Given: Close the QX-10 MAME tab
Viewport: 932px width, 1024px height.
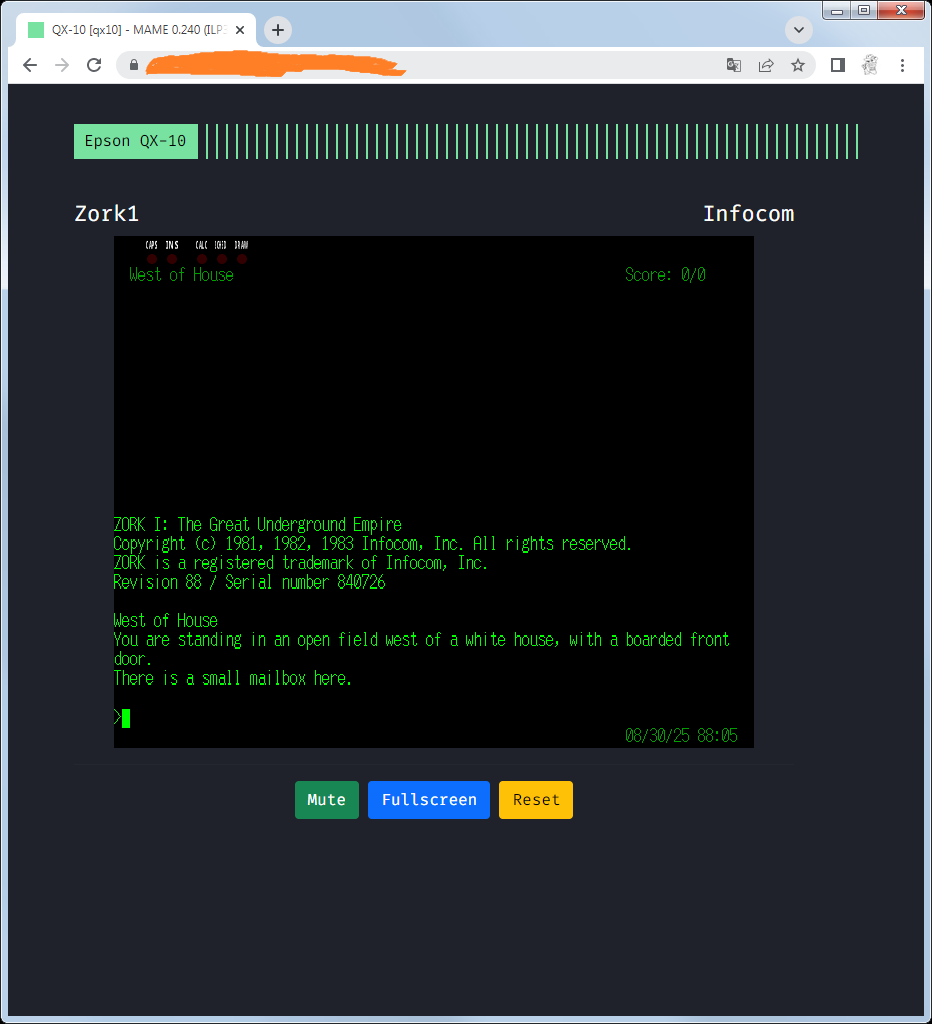Looking at the screenshot, I should 240,30.
